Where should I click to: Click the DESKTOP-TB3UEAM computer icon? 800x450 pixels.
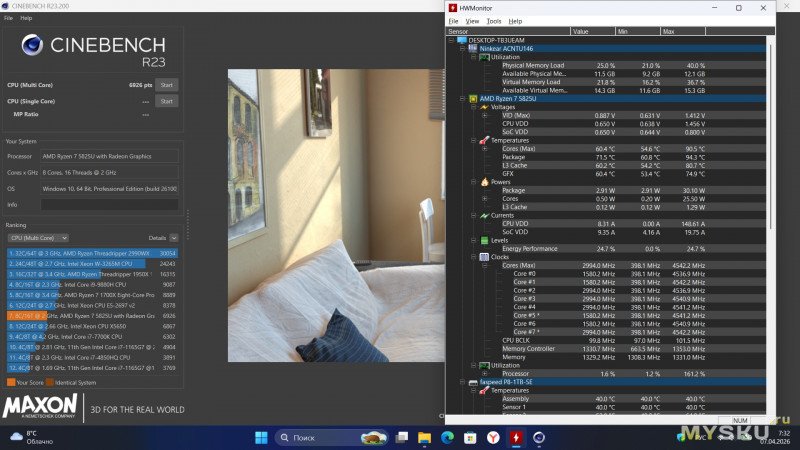[462, 40]
